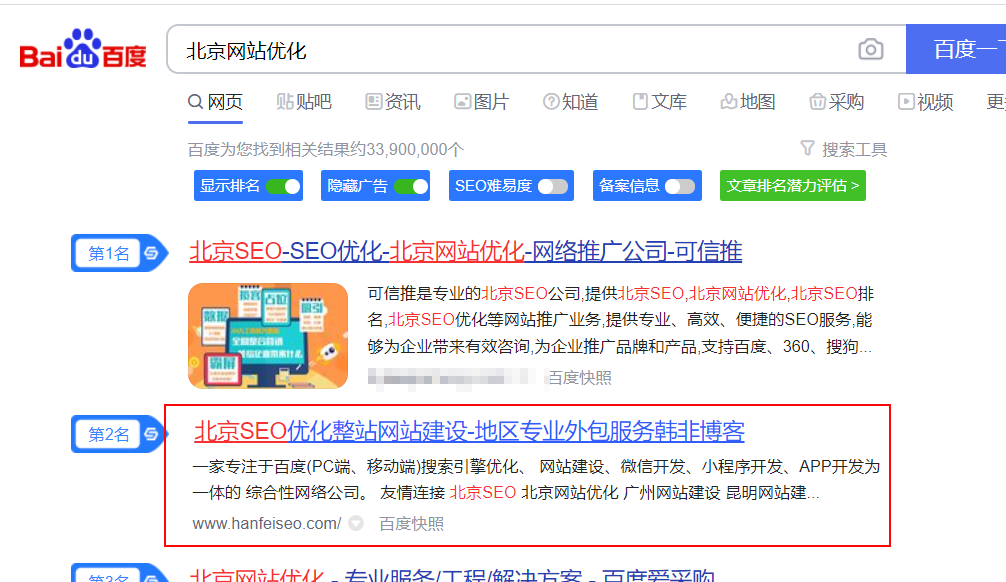Click the first result's thumbnail image

[268, 336]
